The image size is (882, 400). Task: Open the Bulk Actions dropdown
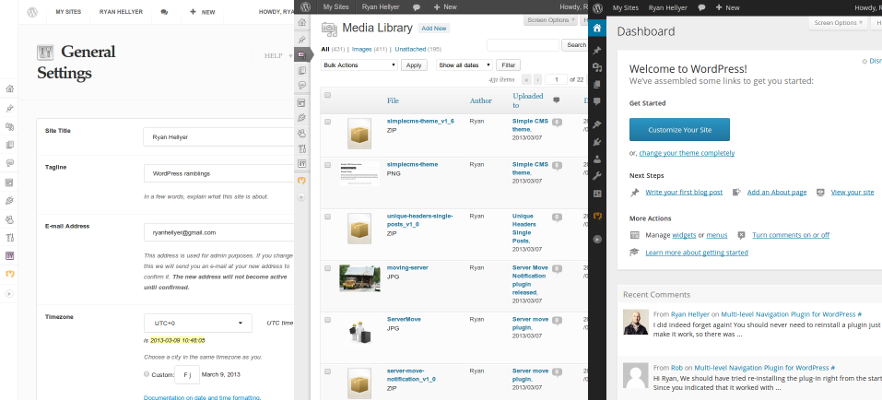359,65
